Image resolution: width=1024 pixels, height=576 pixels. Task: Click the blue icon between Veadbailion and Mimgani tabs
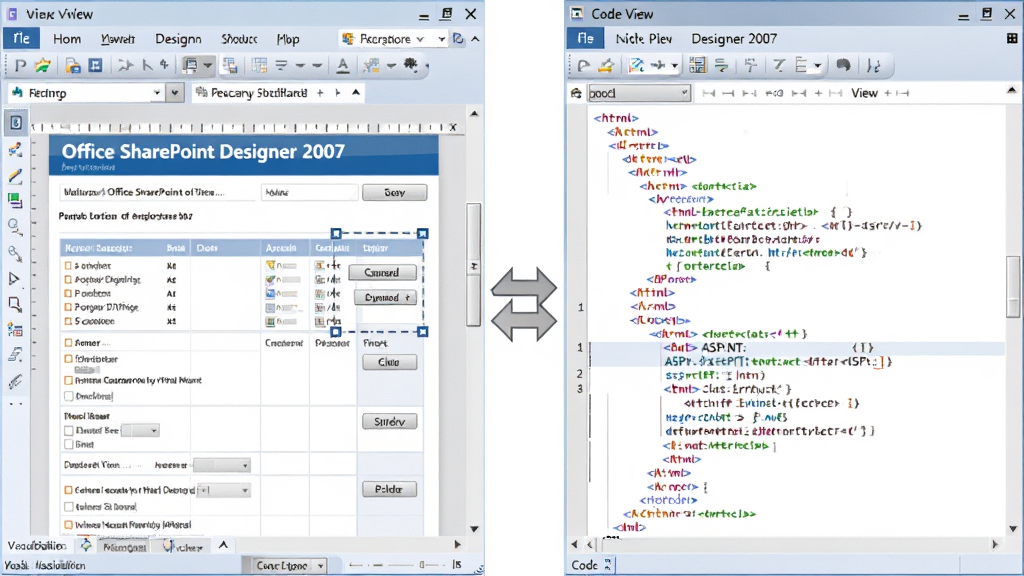click(x=86, y=545)
